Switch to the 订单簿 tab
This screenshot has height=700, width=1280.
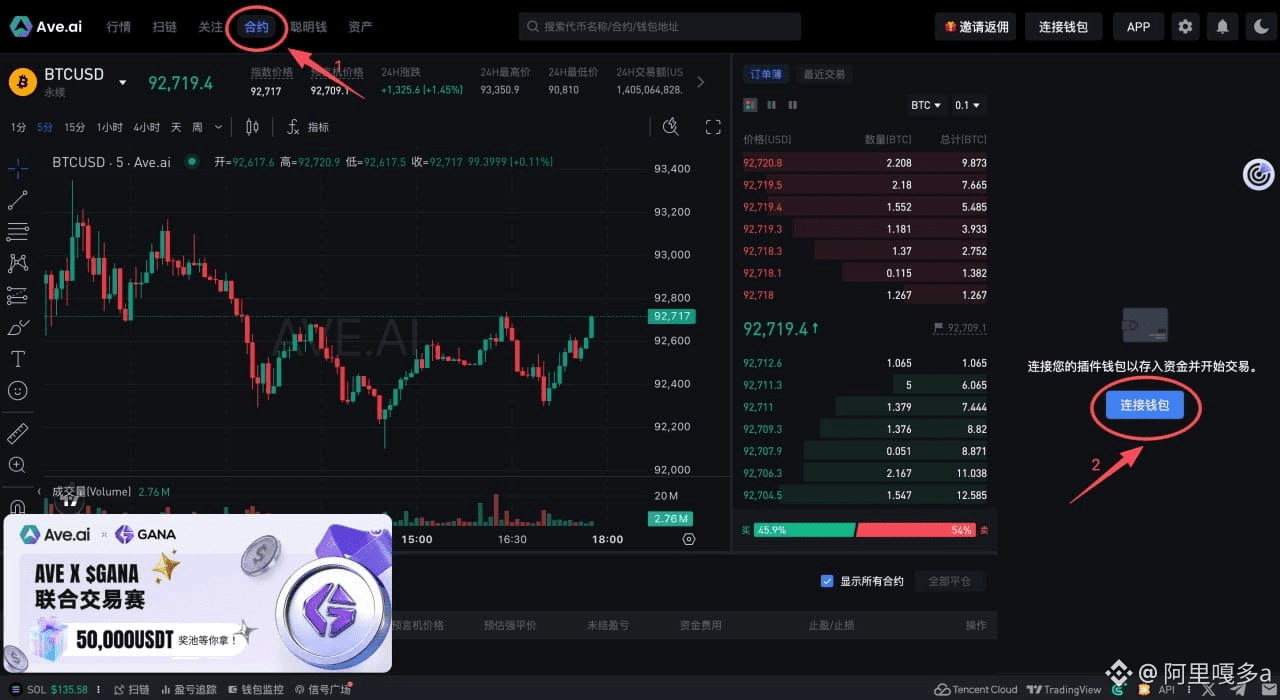tap(767, 74)
